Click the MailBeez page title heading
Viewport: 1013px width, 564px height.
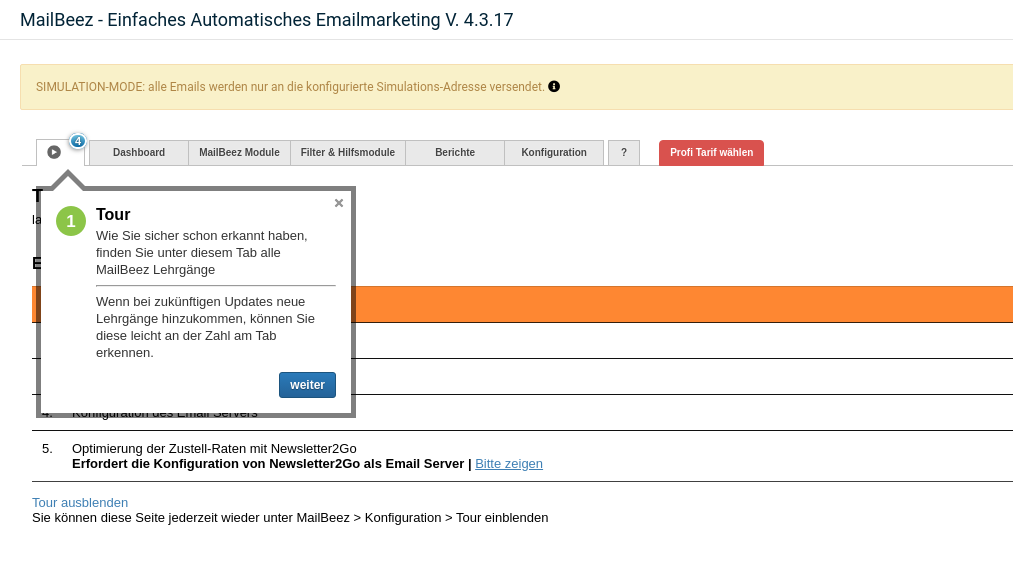(267, 20)
